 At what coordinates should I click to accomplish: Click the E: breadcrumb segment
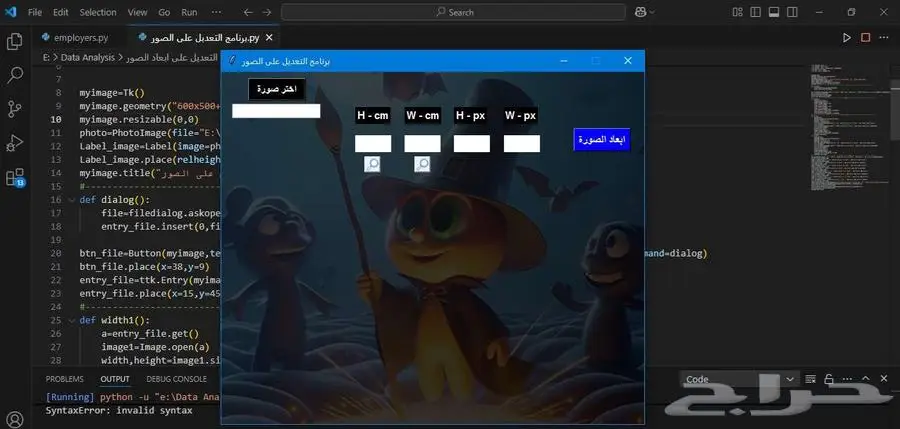click(46, 57)
